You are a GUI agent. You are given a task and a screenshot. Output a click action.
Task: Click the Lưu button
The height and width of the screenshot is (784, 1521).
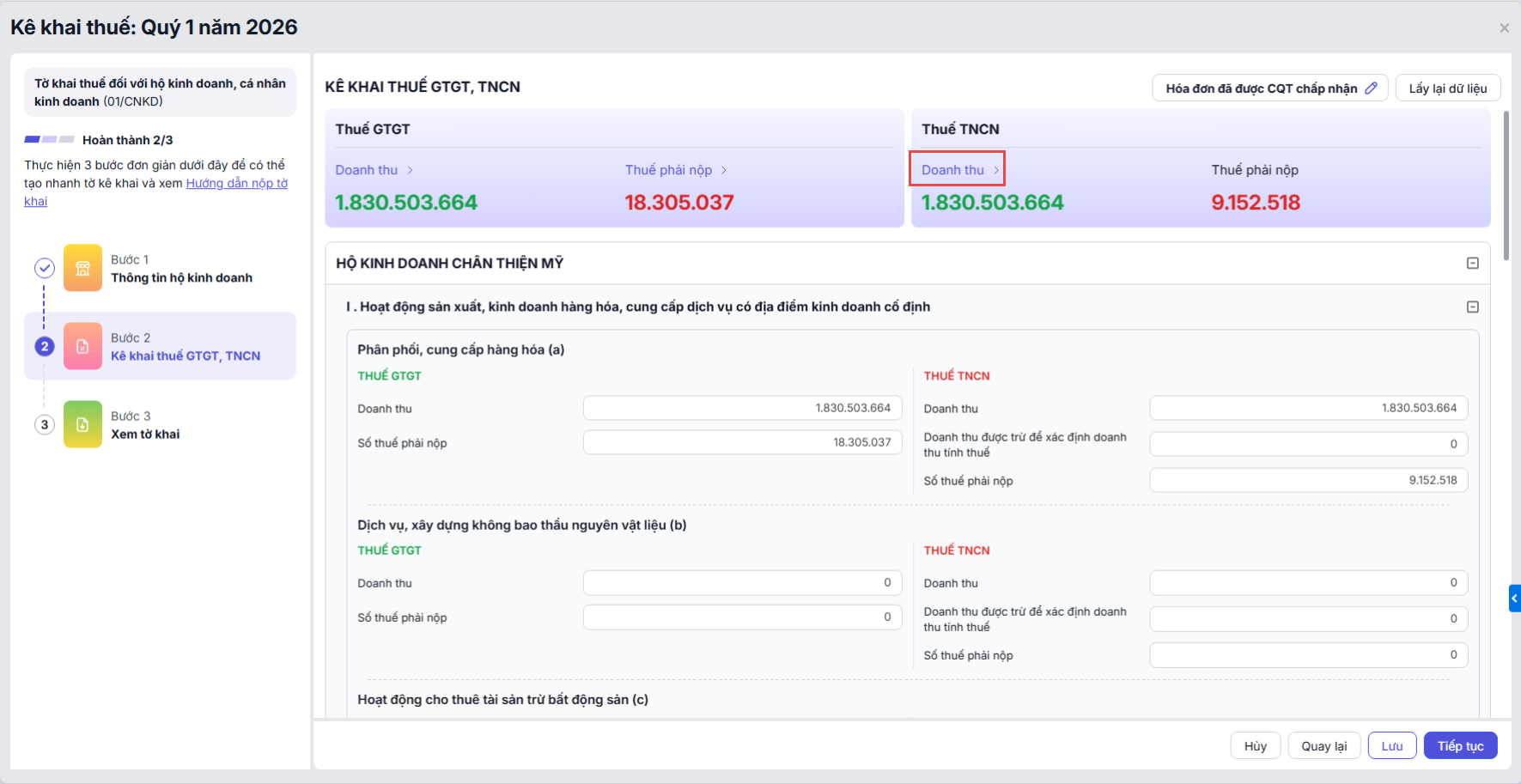pos(1392,745)
